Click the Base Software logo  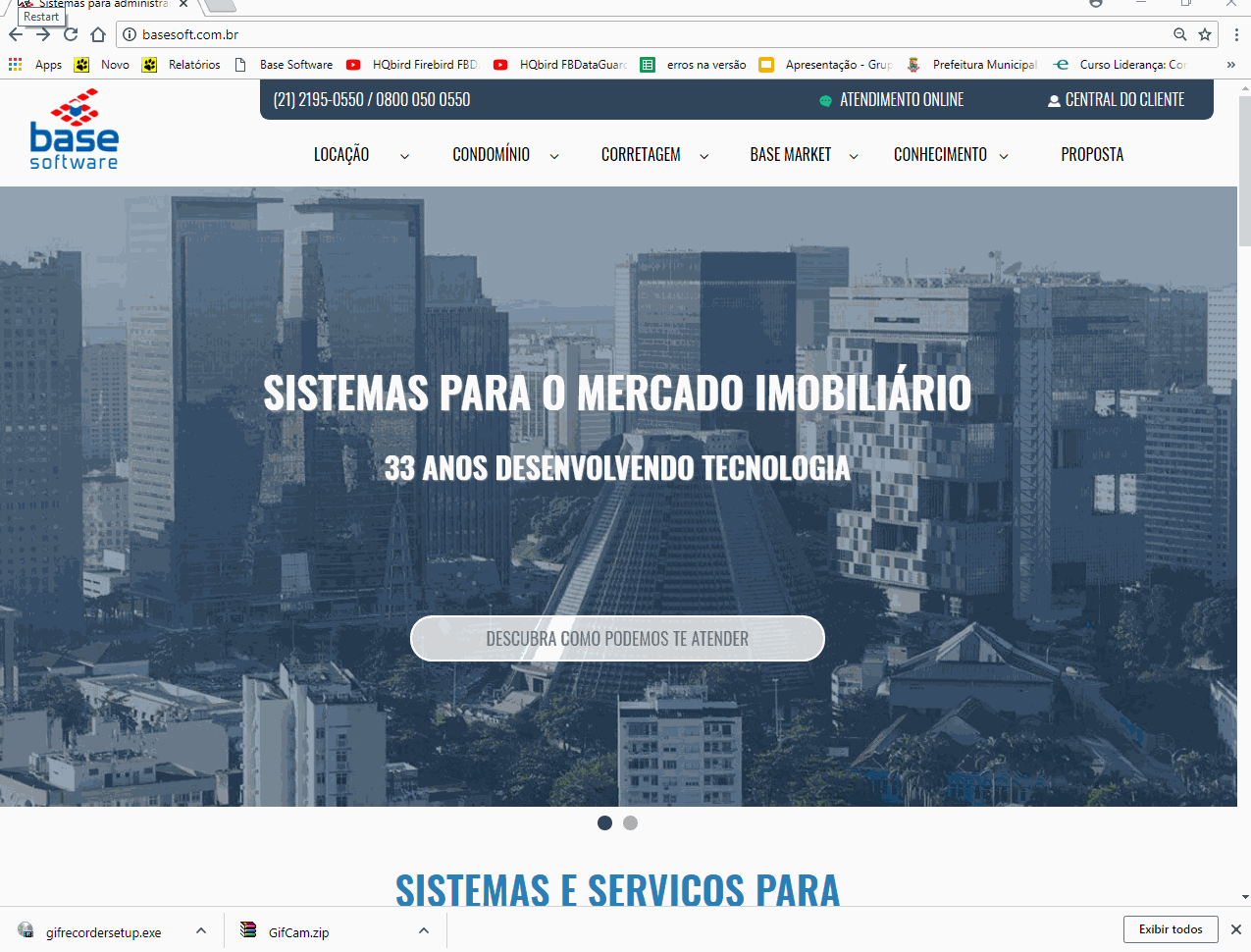[x=74, y=131]
